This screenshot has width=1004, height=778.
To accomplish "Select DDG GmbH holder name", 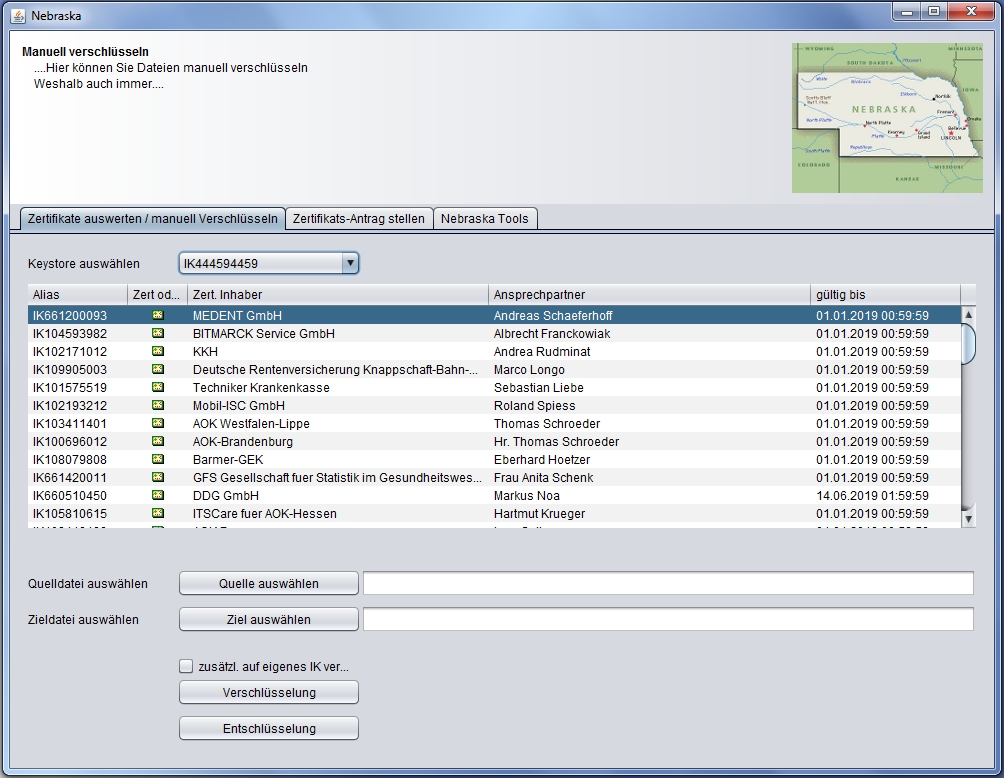I will coord(226,496).
